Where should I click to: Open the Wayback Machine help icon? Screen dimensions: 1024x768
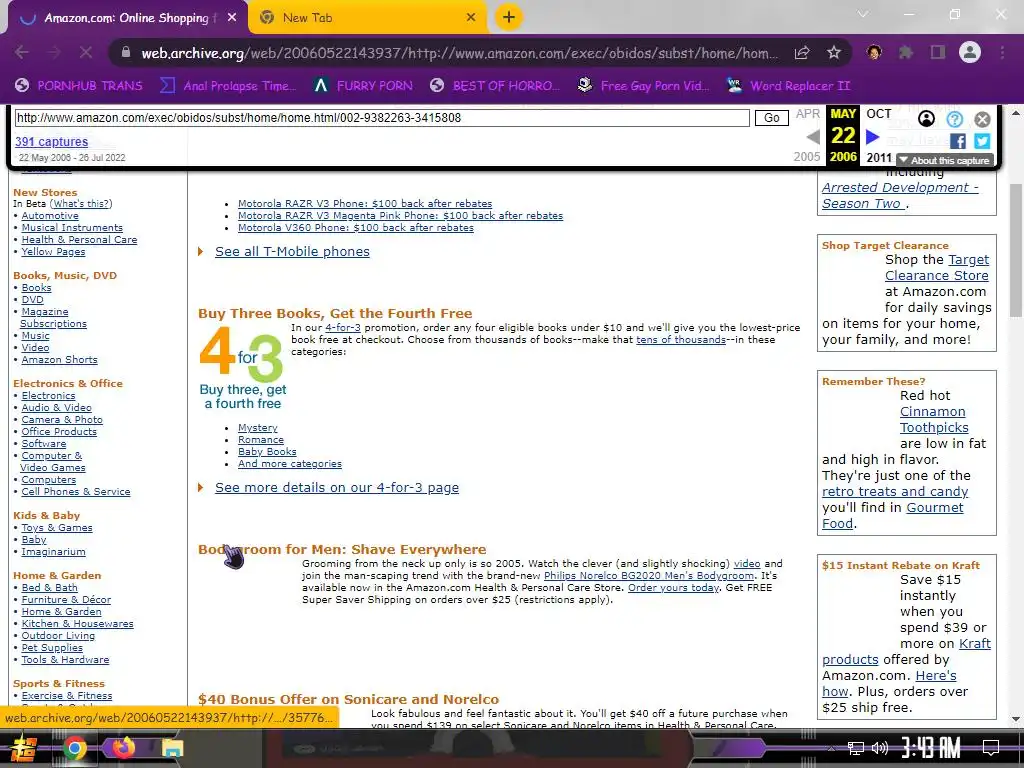coord(955,118)
